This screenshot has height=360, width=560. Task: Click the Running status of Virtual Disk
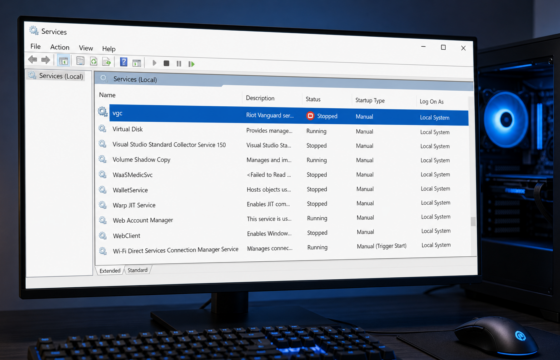pyautogui.click(x=316, y=131)
